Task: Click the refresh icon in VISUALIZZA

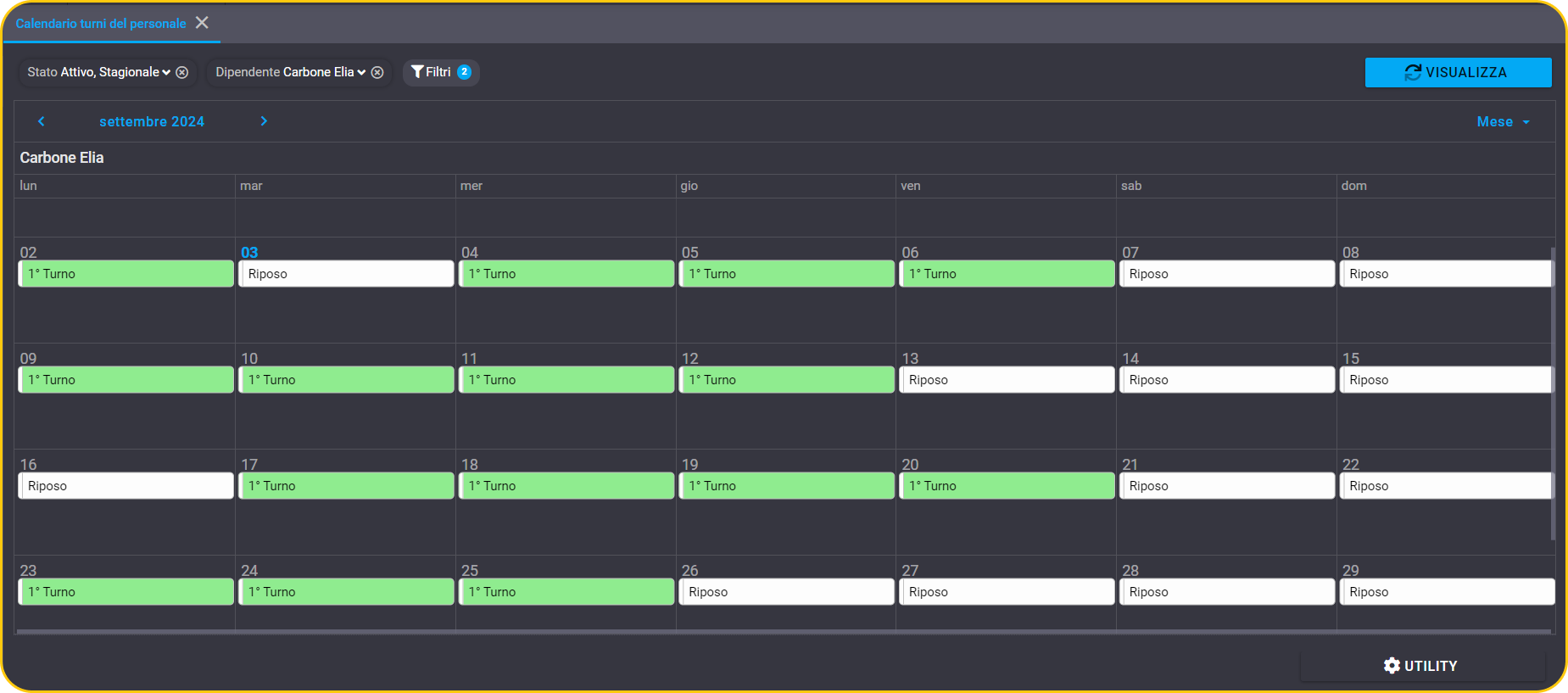Action: [1413, 72]
